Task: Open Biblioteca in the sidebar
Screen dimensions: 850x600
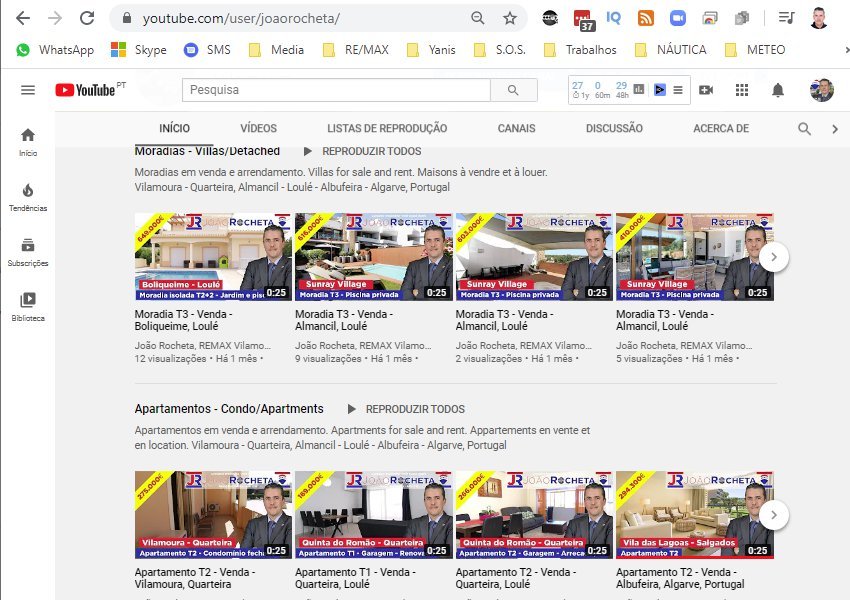Action: point(28,307)
